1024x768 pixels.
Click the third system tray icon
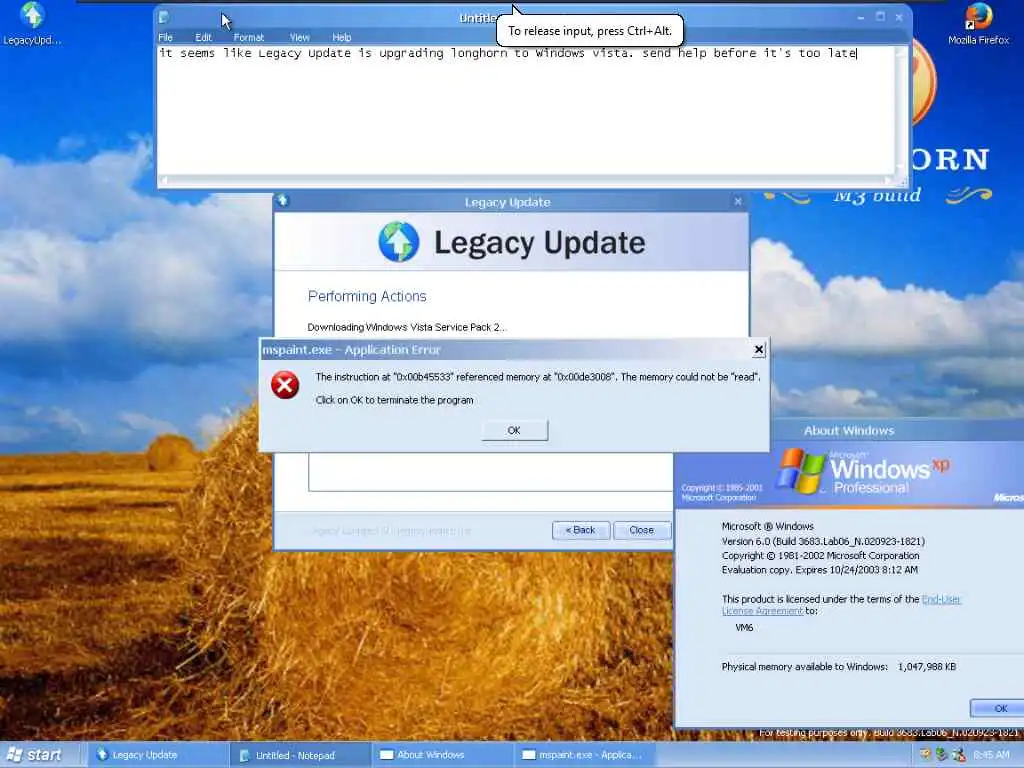point(958,755)
